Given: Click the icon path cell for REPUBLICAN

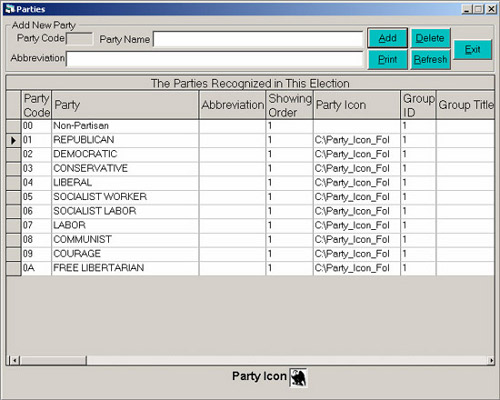Looking at the screenshot, I should pyautogui.click(x=357, y=140).
